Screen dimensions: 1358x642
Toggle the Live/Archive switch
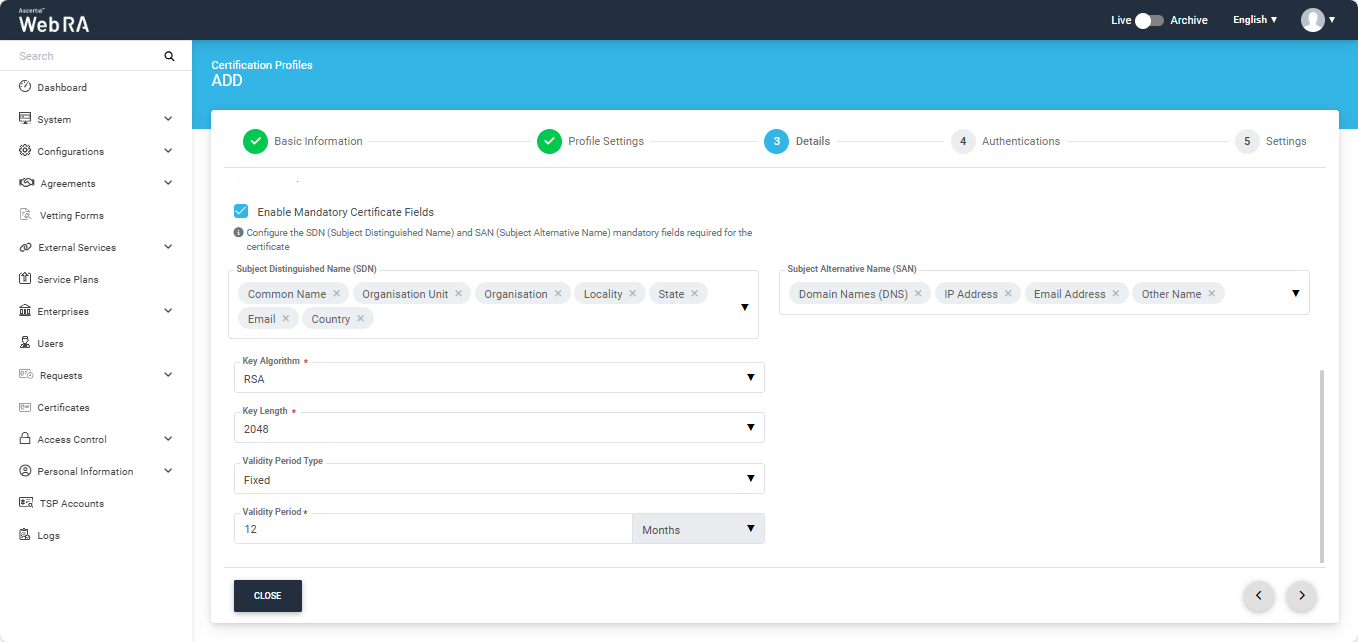coord(1149,20)
